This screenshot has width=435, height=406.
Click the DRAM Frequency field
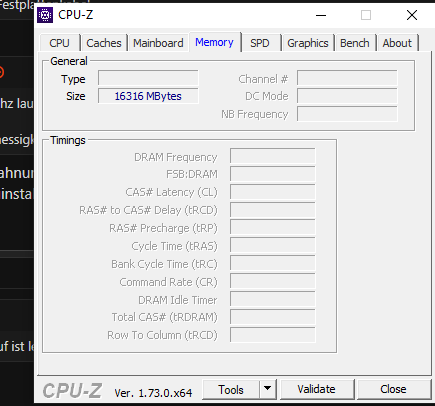click(x=272, y=156)
